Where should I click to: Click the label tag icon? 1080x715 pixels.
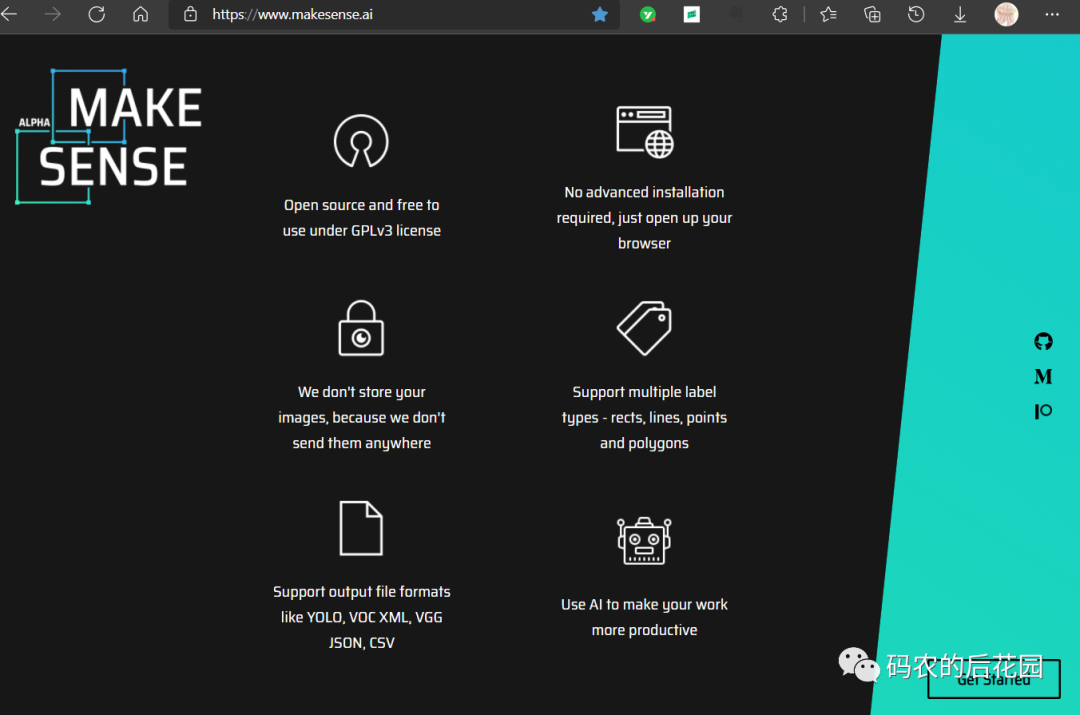[x=645, y=328]
